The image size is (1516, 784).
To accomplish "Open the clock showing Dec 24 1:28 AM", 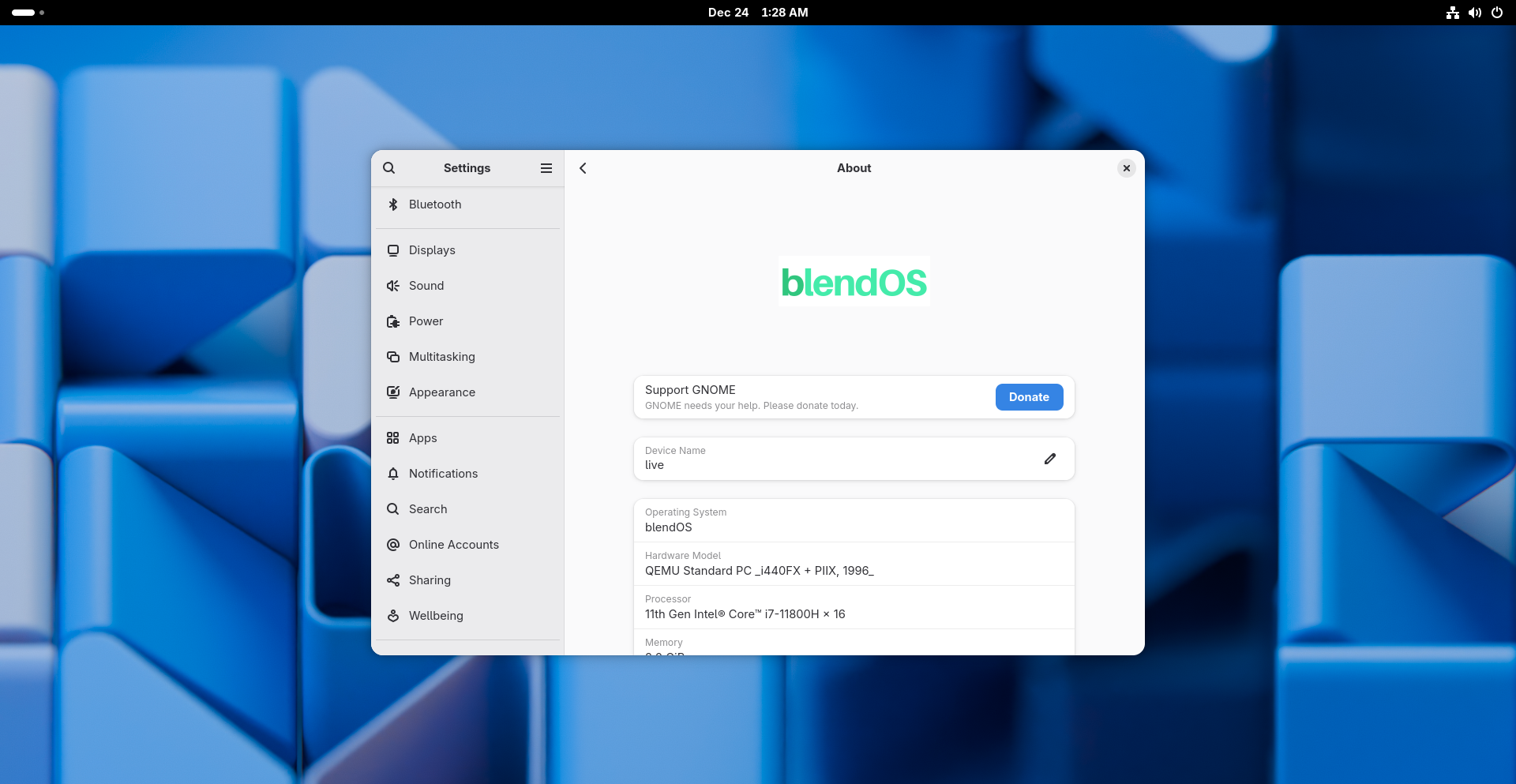I will (x=757, y=13).
